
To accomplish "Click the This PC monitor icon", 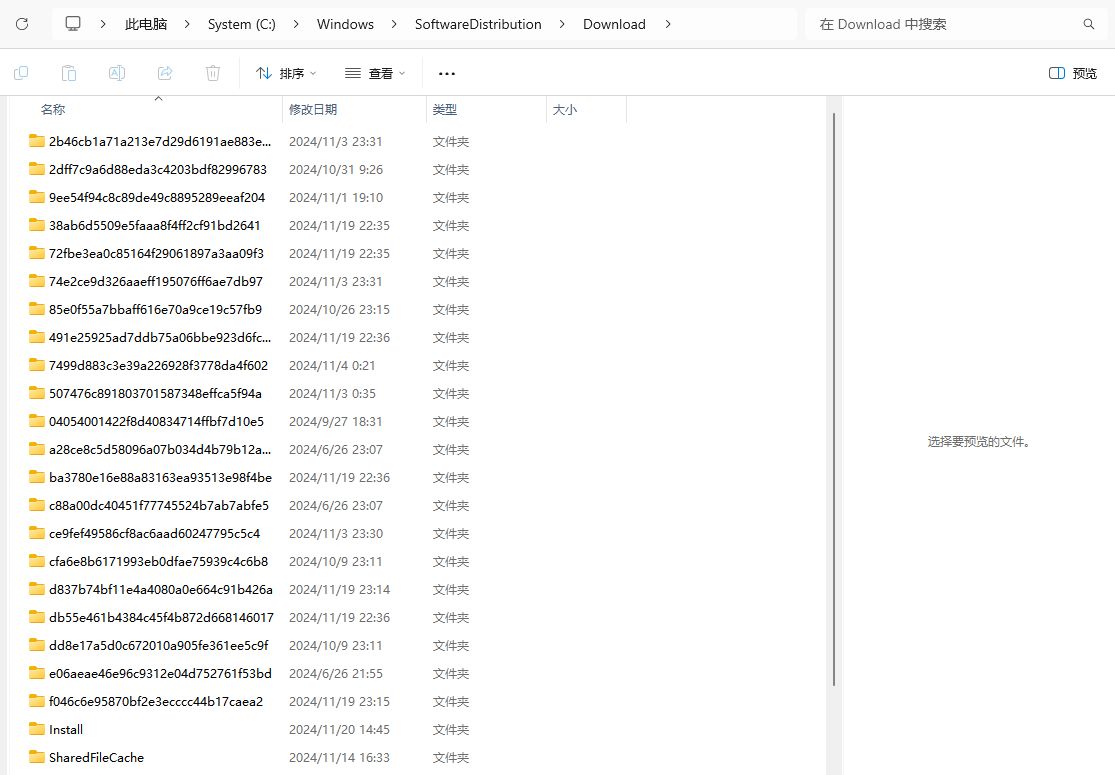I will pos(73,23).
